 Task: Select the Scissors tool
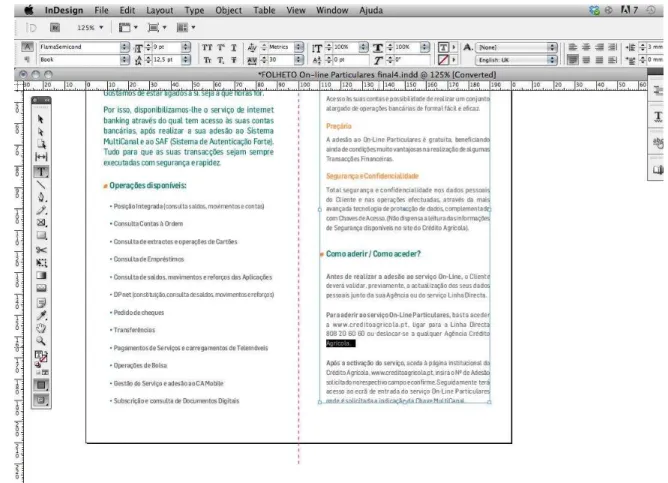click(x=41, y=250)
